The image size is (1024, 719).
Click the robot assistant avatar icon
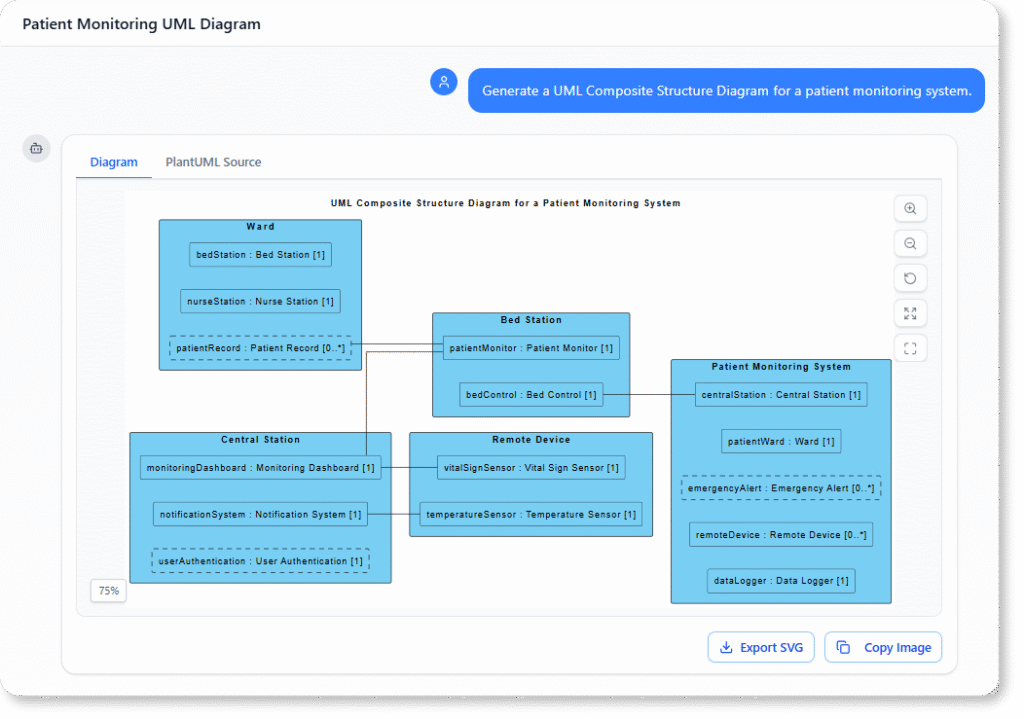pyautogui.click(x=35, y=147)
